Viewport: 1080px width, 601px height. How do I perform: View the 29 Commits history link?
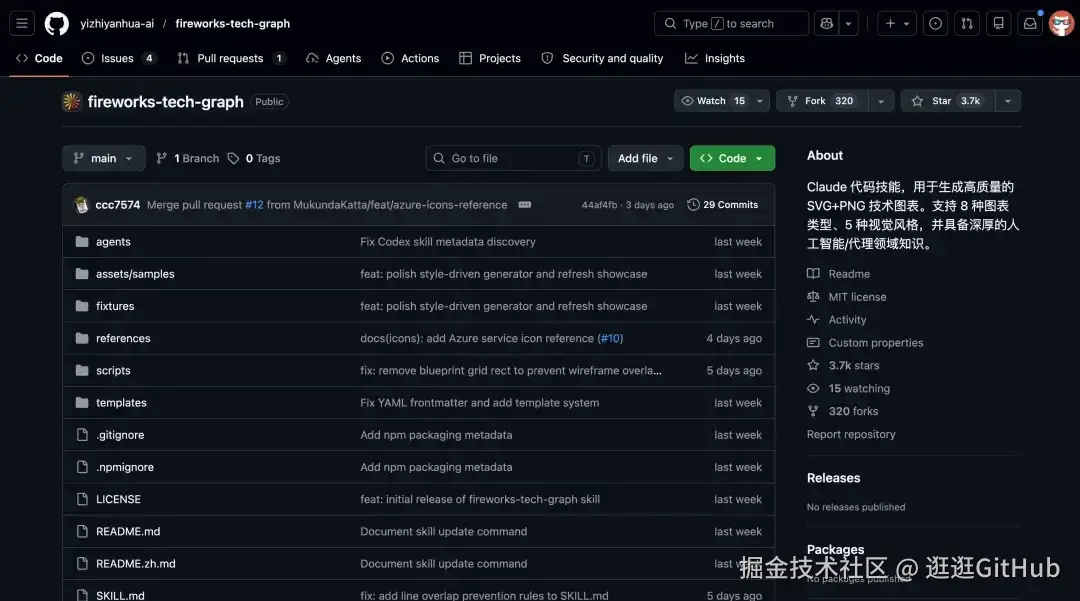tap(723, 204)
